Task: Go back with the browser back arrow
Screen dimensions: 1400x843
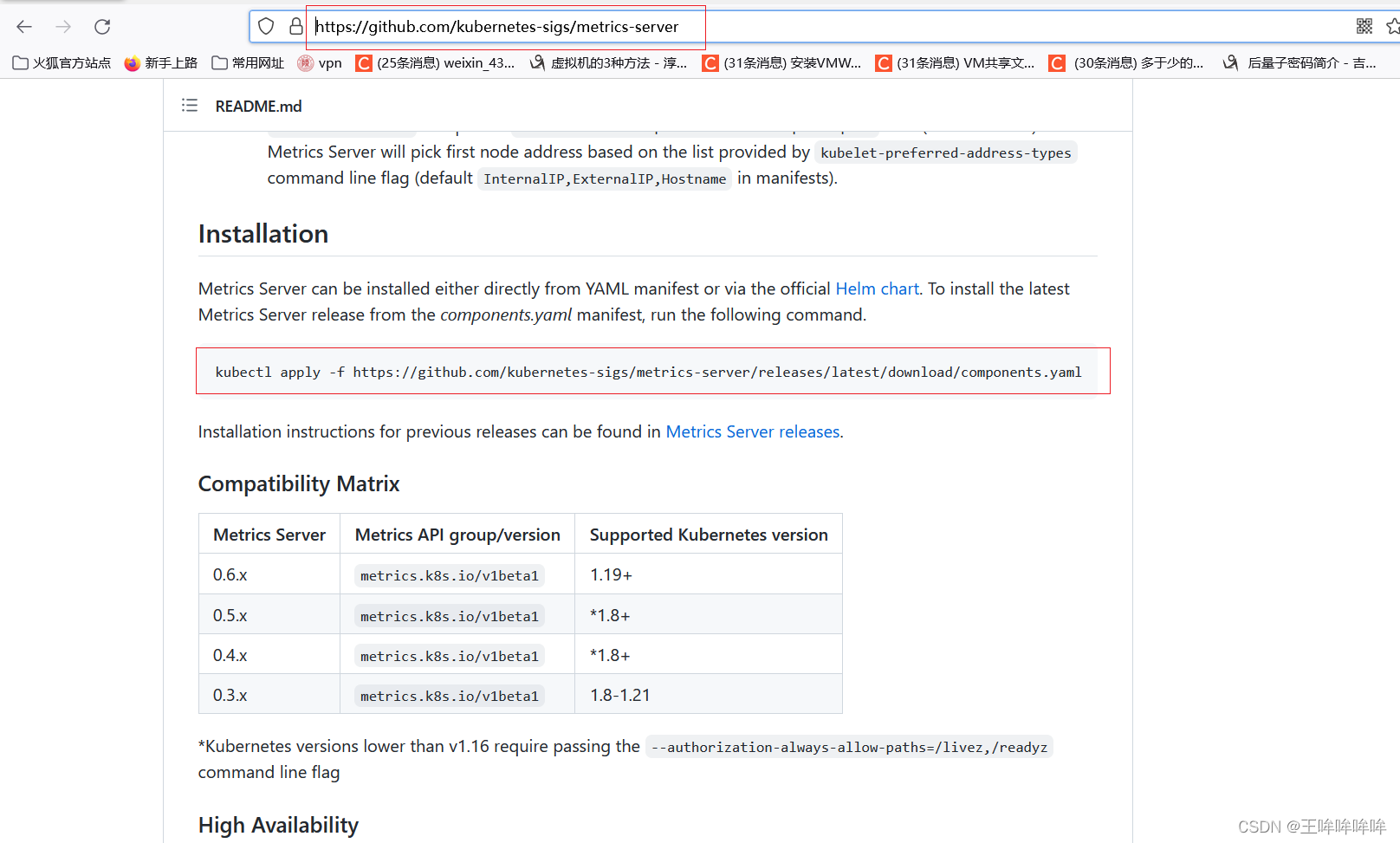Action: (x=24, y=27)
